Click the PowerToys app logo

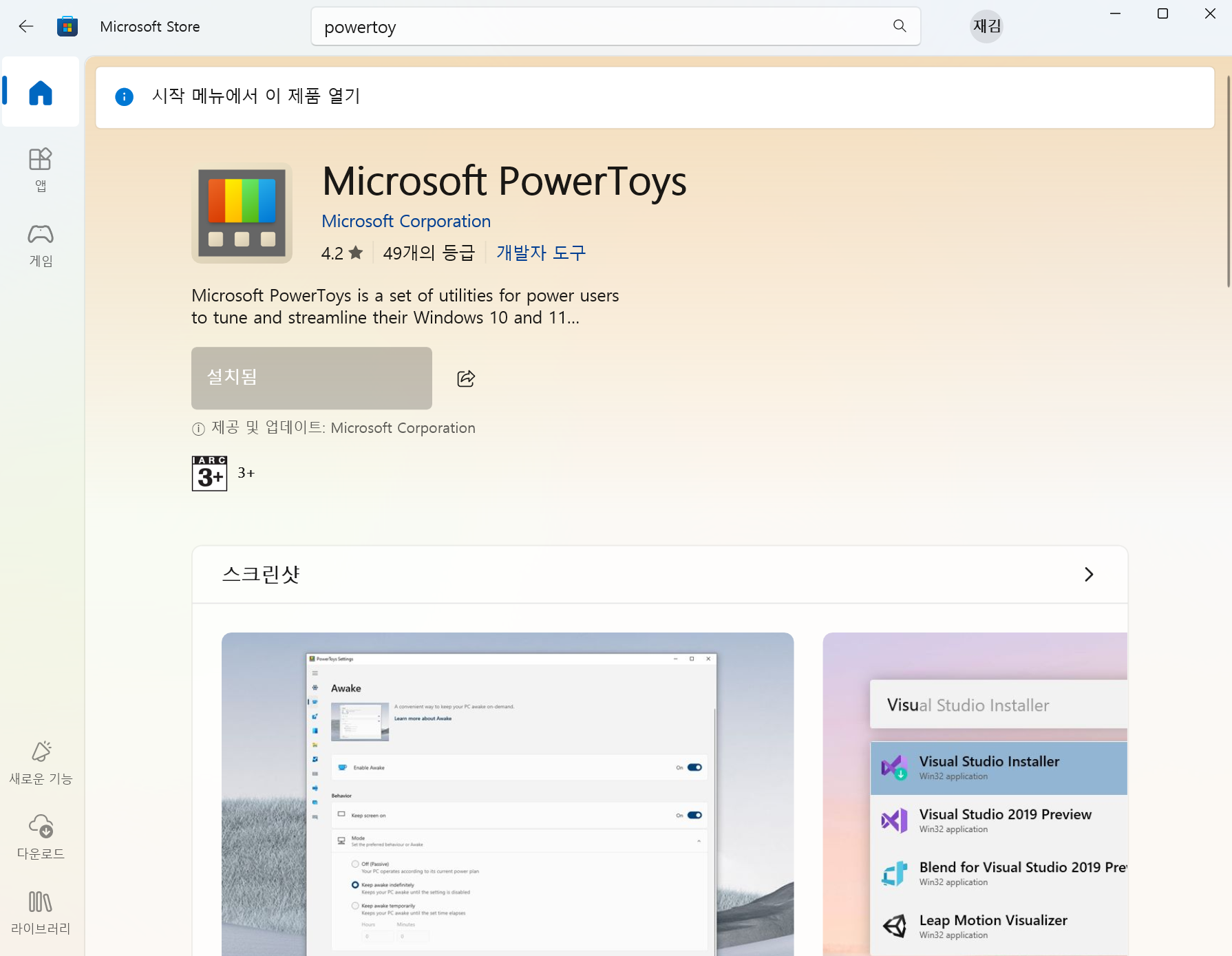pyautogui.click(x=242, y=213)
